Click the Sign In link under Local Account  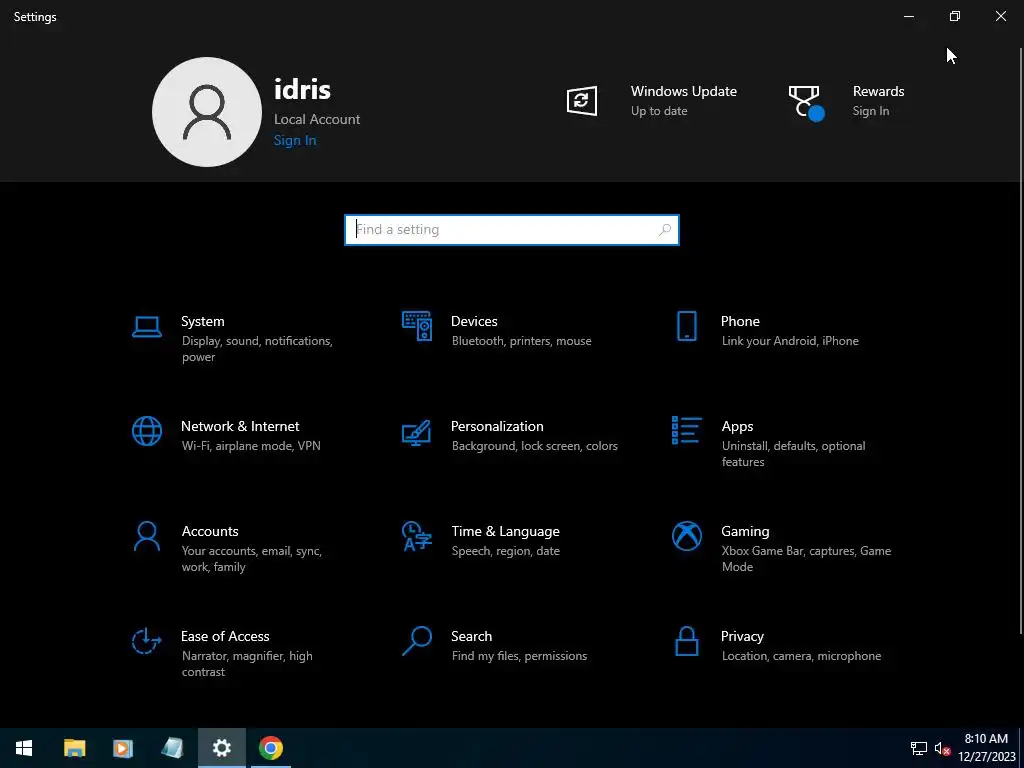[295, 140]
